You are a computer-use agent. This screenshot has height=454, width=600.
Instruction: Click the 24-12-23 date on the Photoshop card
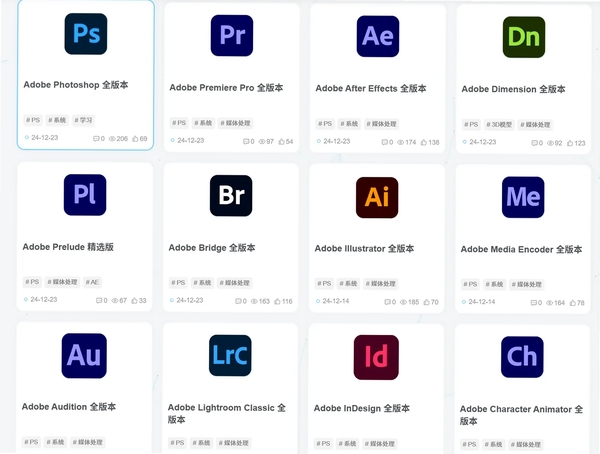coord(45,138)
